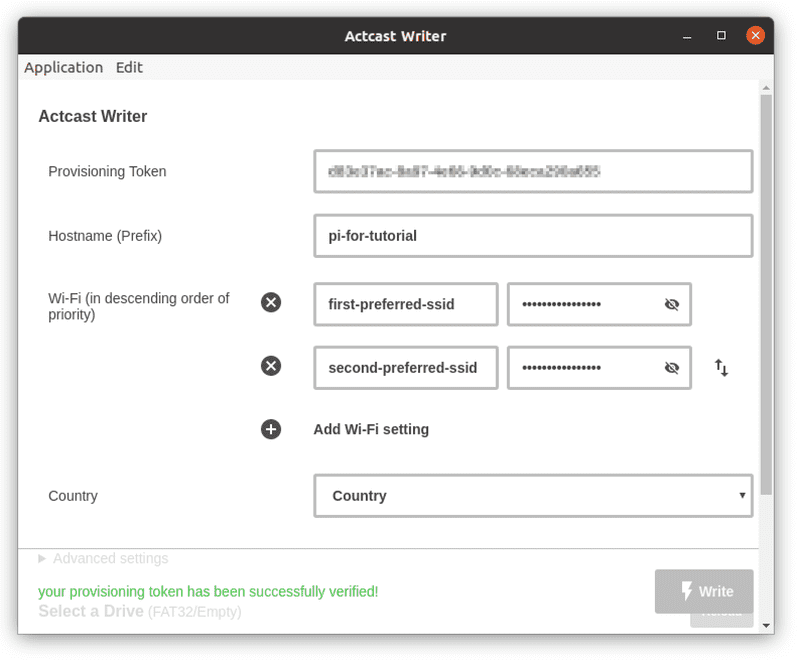
Task: Edit the Hostname prefix field
Action: [533, 236]
